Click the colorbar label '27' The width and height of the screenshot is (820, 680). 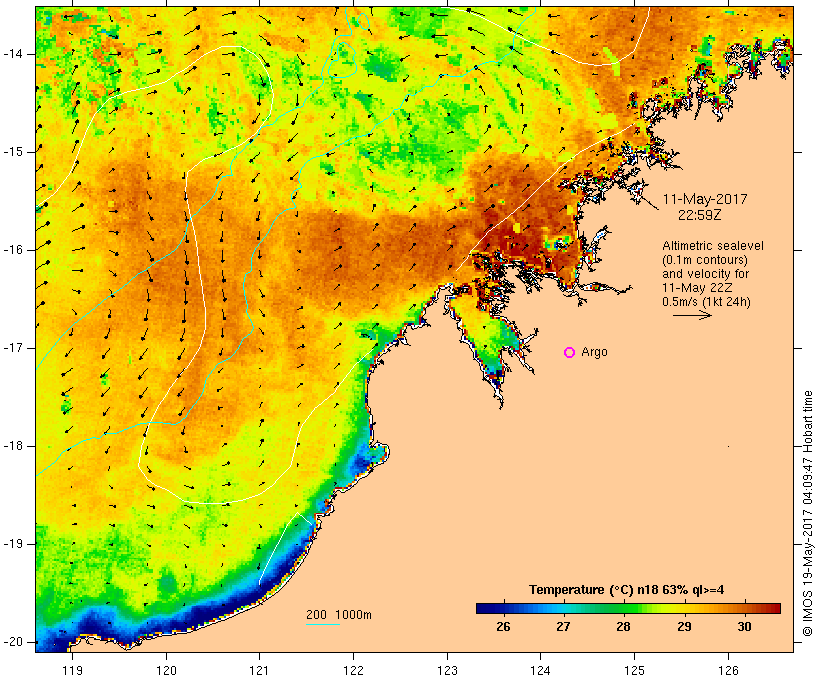[x=563, y=627]
